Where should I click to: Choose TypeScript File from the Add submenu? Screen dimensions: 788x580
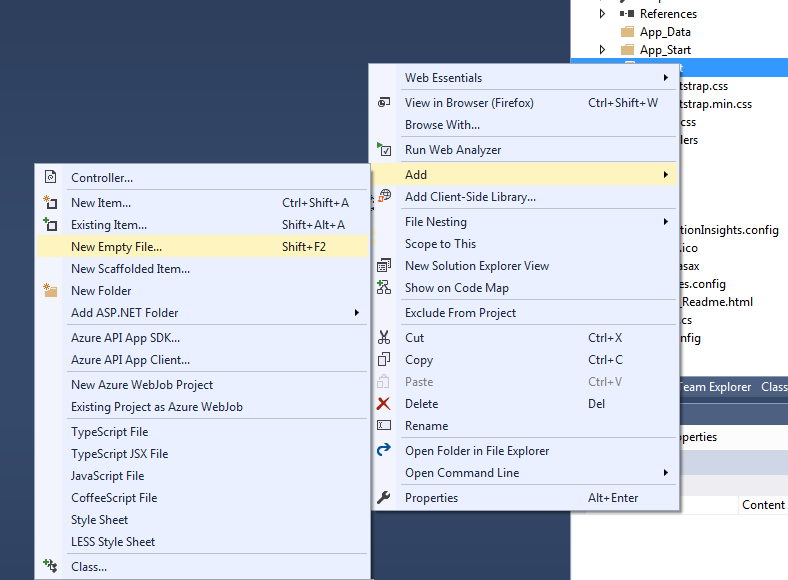(109, 432)
